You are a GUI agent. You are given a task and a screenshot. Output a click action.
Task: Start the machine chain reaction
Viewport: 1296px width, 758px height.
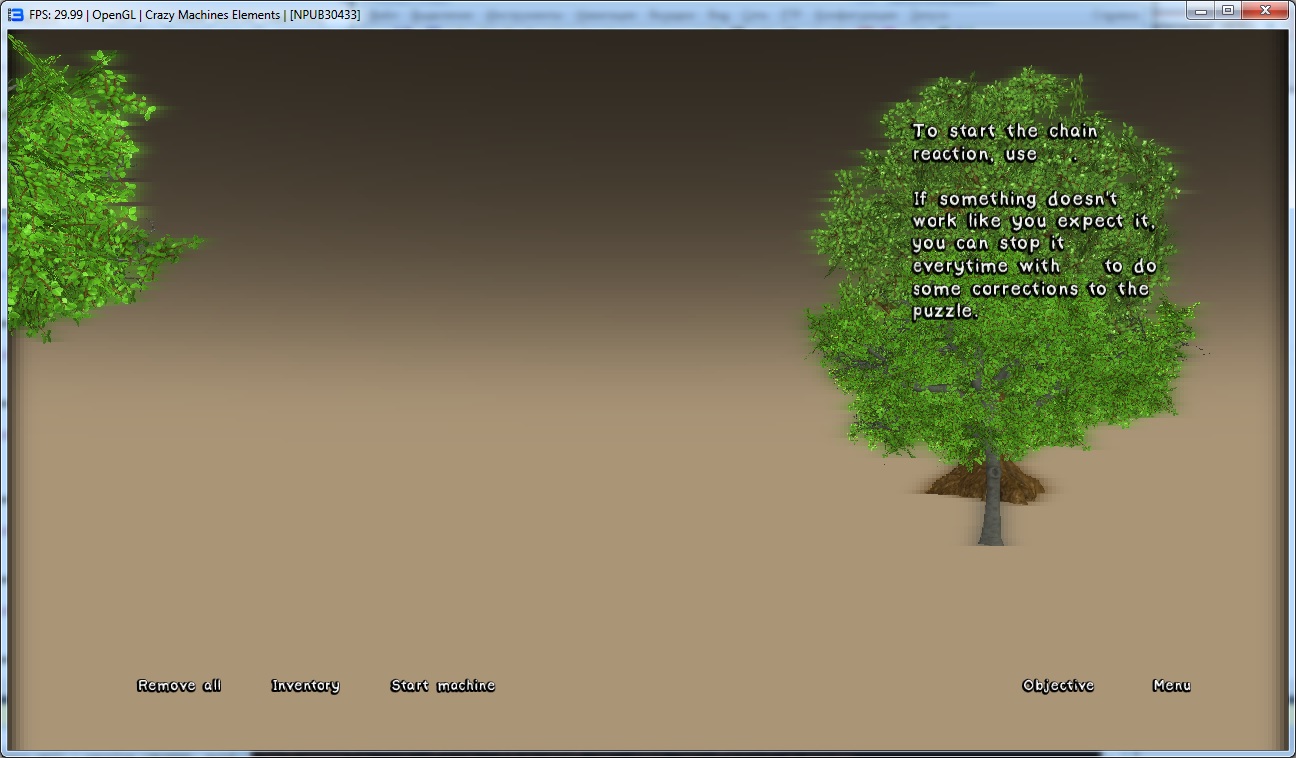443,685
